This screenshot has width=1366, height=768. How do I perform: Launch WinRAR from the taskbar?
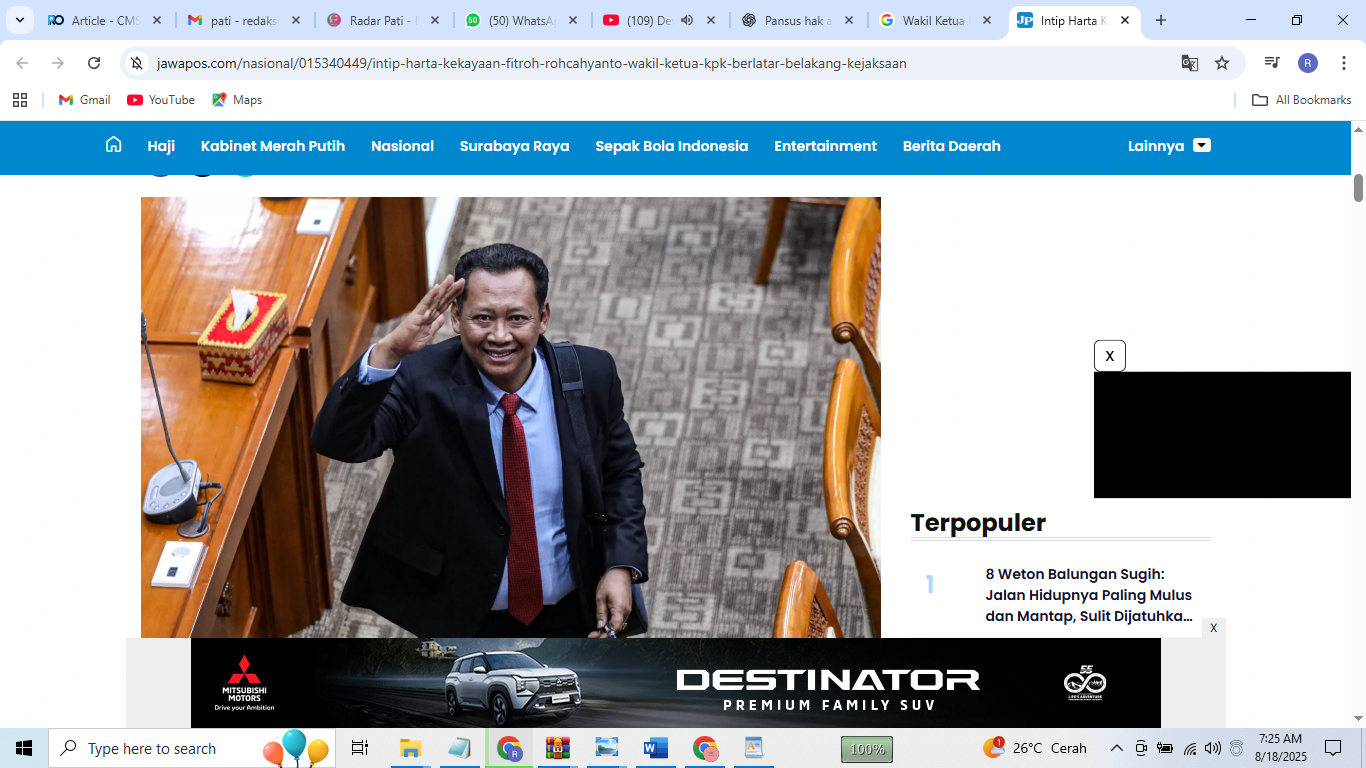coord(557,748)
